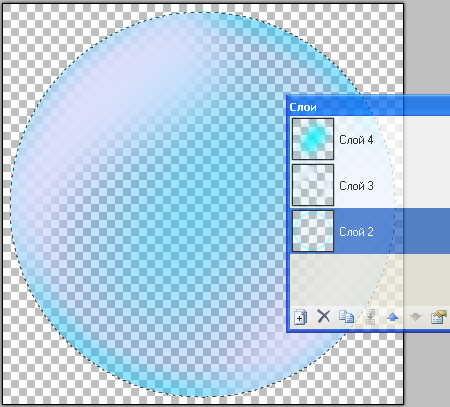Screen dimensions: 450x407
Task: Click the Слои panel title bar
Action: coord(369,107)
